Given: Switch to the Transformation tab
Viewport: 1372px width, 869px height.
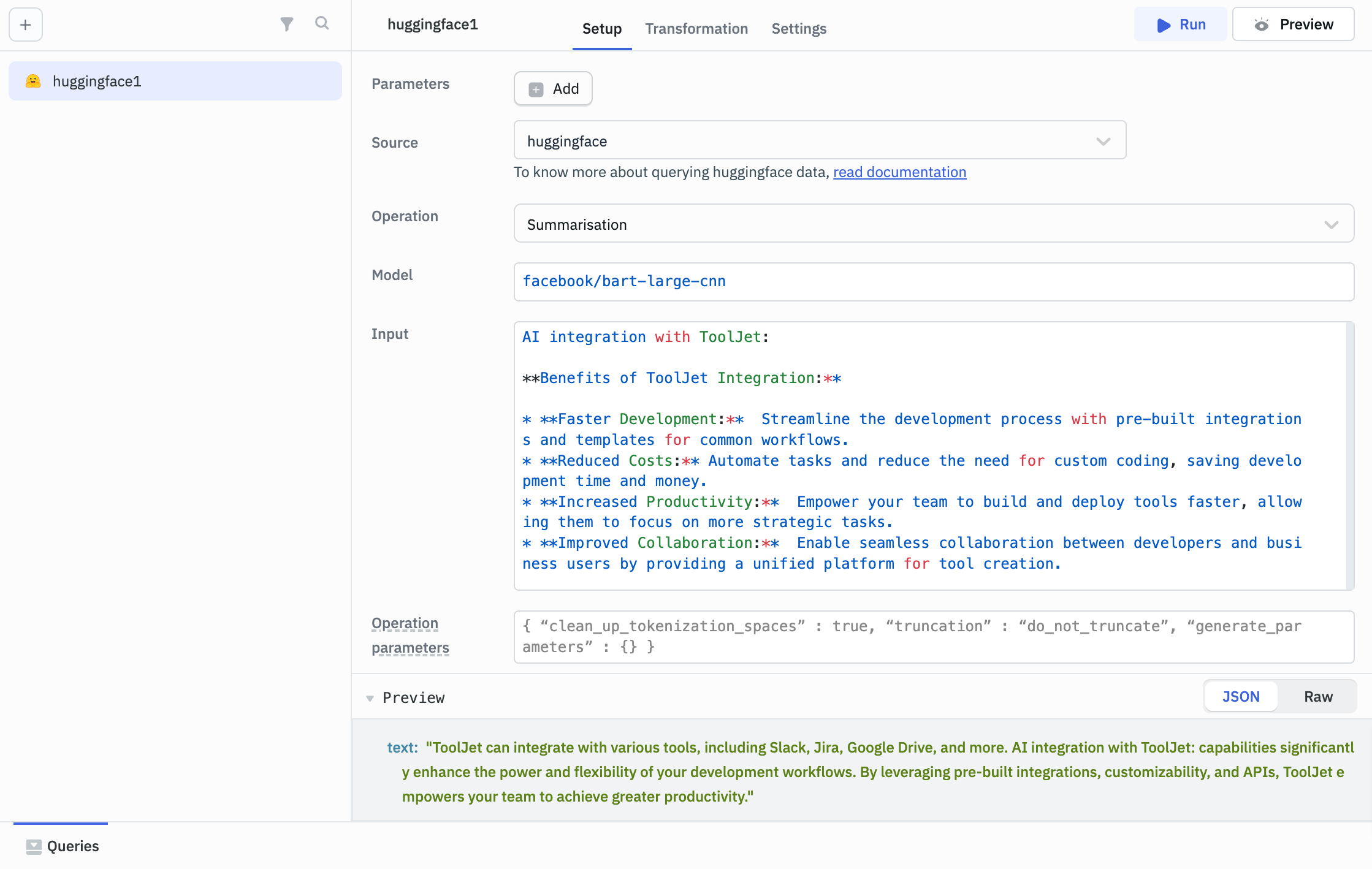Looking at the screenshot, I should coord(696,29).
